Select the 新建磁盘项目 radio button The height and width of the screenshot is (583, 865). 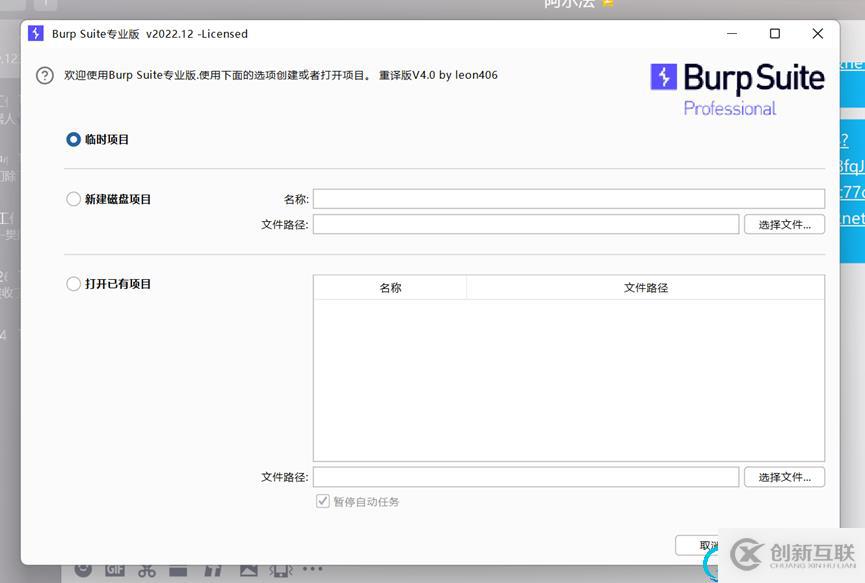pos(73,199)
